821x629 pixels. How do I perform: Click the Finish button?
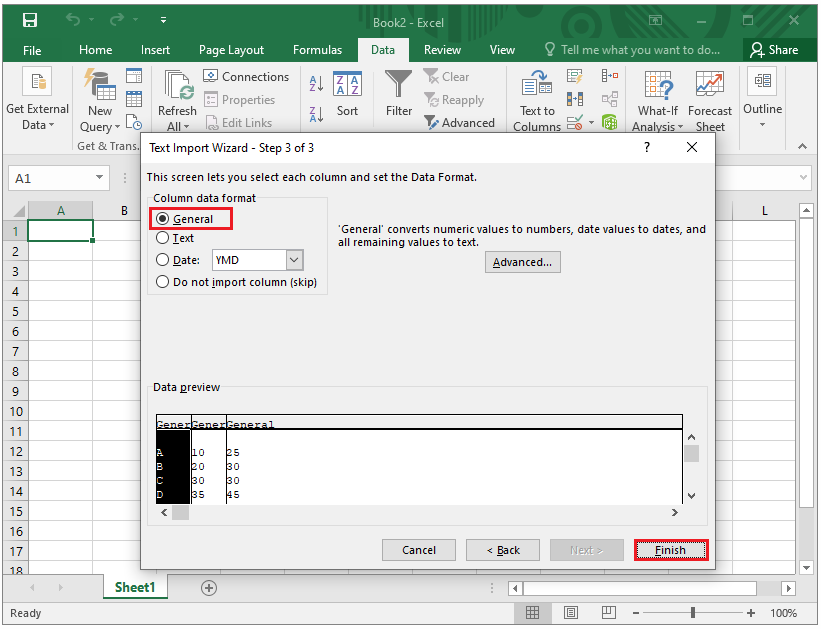(x=670, y=549)
